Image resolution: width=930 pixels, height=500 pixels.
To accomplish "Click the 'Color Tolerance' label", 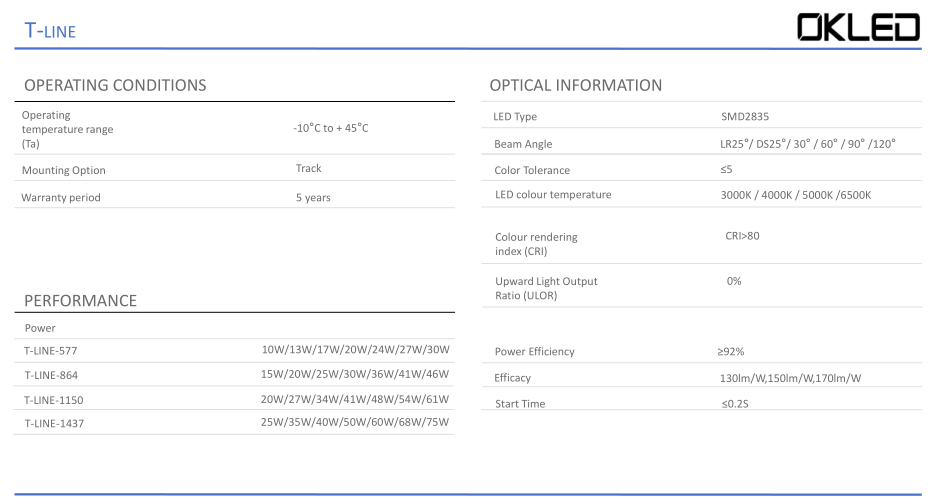I will click(x=532, y=170).
